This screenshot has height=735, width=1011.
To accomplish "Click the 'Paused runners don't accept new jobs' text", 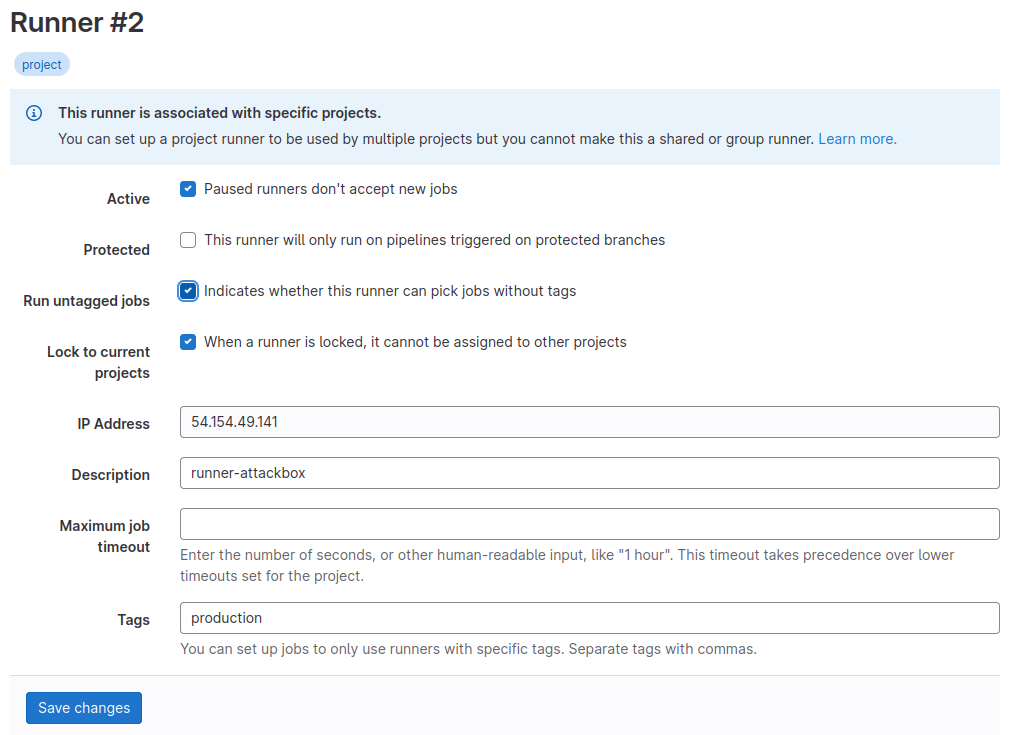I will tap(330, 189).
